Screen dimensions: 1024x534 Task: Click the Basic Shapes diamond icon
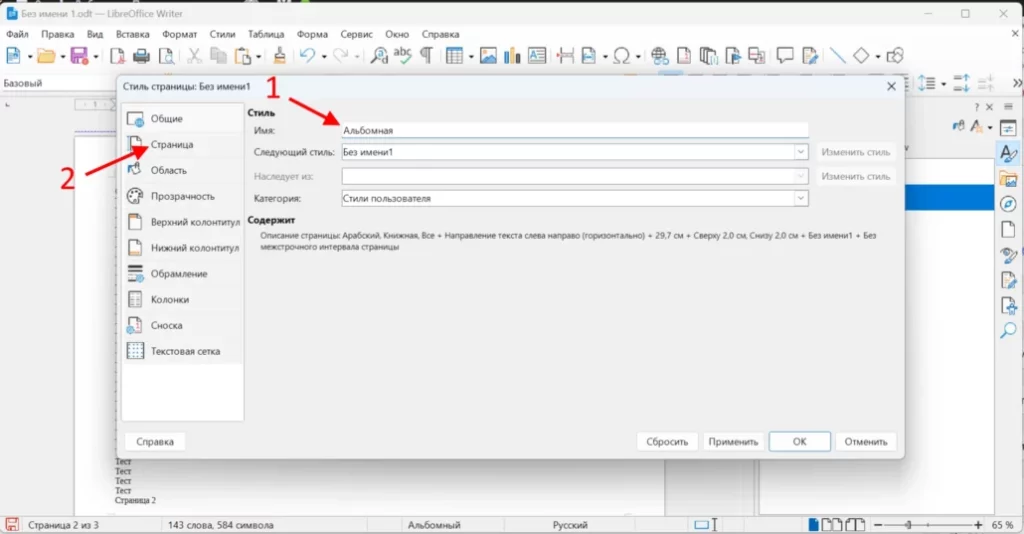(x=861, y=56)
